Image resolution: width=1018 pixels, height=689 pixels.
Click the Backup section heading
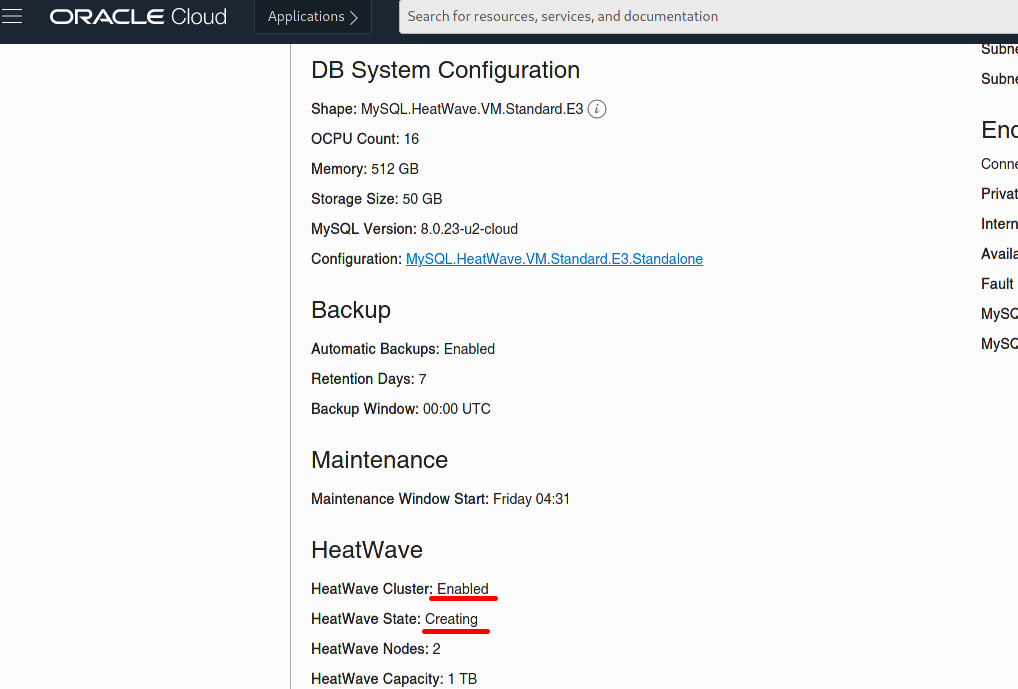351,310
